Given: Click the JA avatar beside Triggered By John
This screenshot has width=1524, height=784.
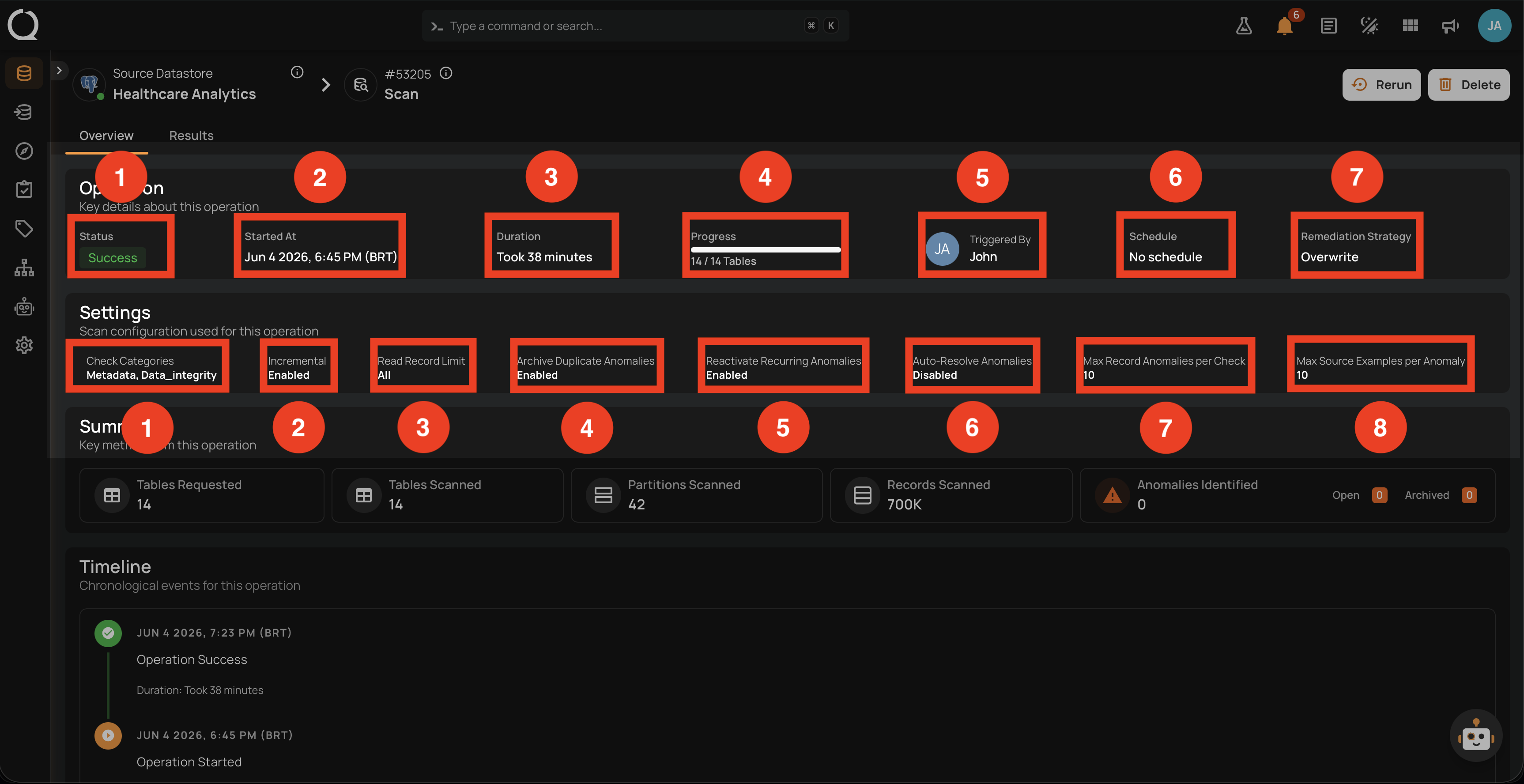Looking at the screenshot, I should pyautogui.click(x=942, y=249).
